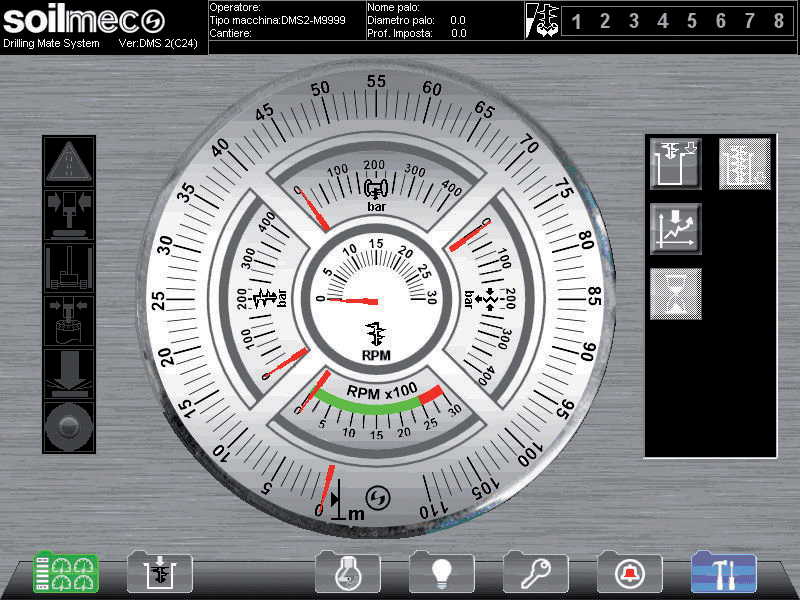800x600 pixels.
Task: Toggle the auger extraction mode icon
Action: (x=745, y=164)
